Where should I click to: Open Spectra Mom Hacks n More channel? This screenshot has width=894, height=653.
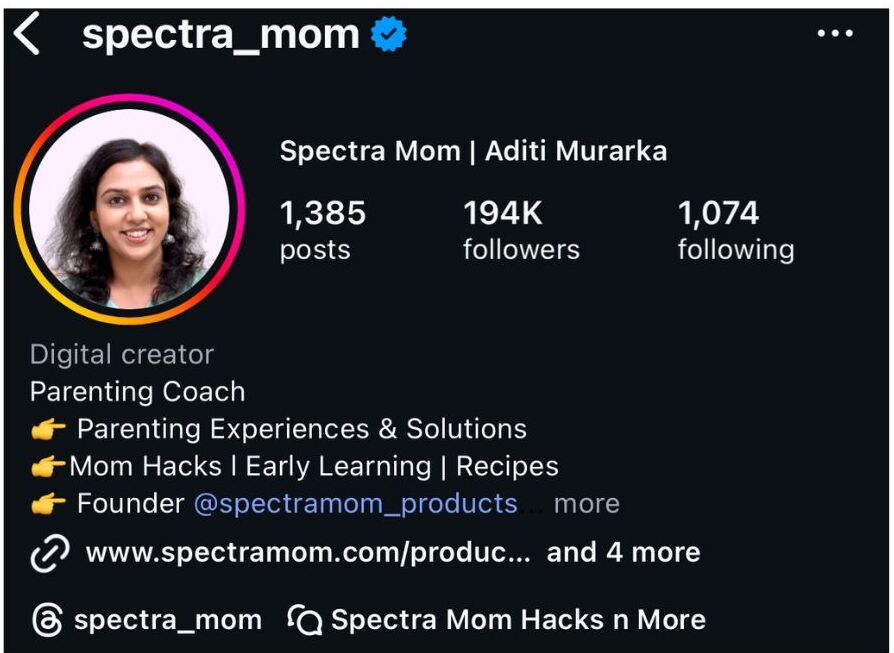click(x=517, y=620)
